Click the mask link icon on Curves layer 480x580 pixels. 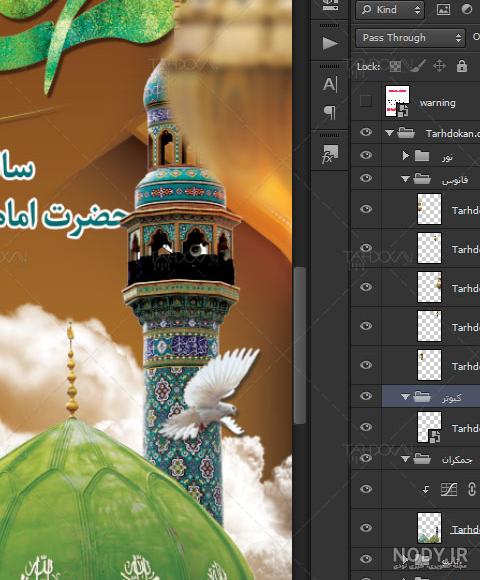[x=471, y=489]
